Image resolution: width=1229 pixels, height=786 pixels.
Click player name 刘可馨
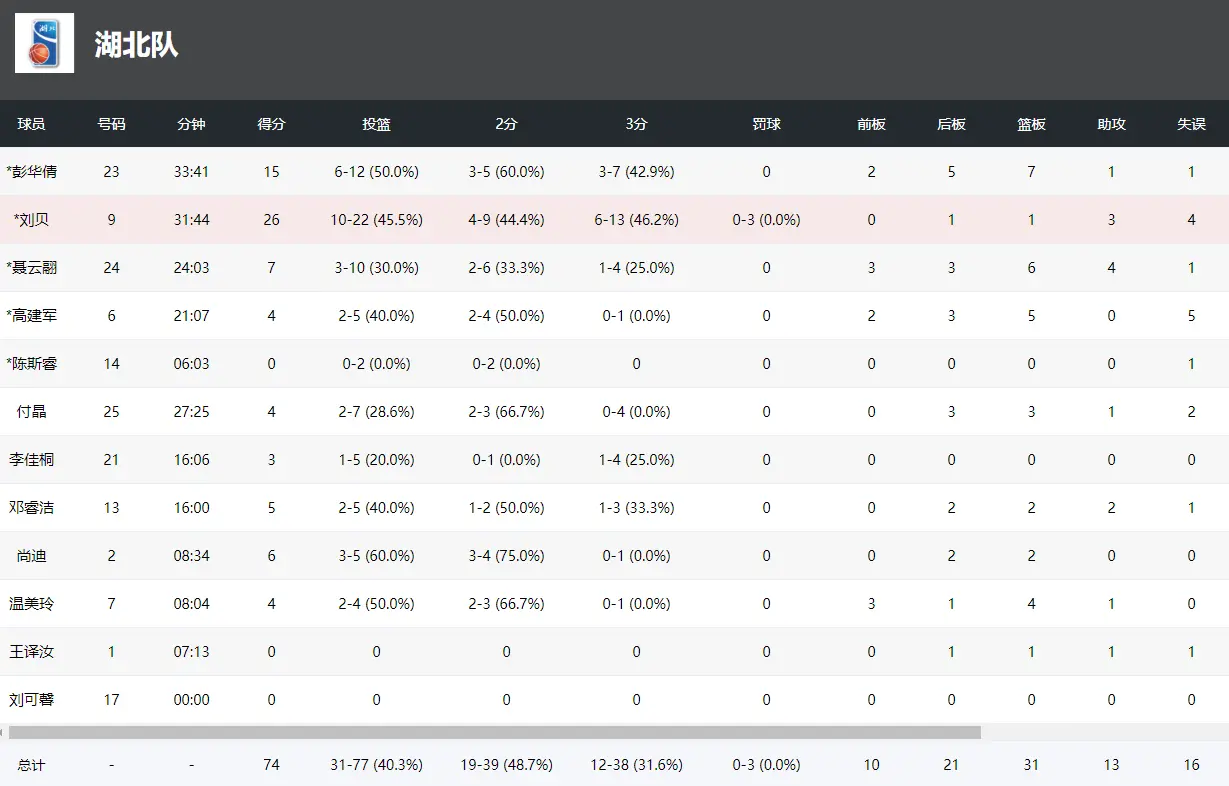pyautogui.click(x=32, y=700)
